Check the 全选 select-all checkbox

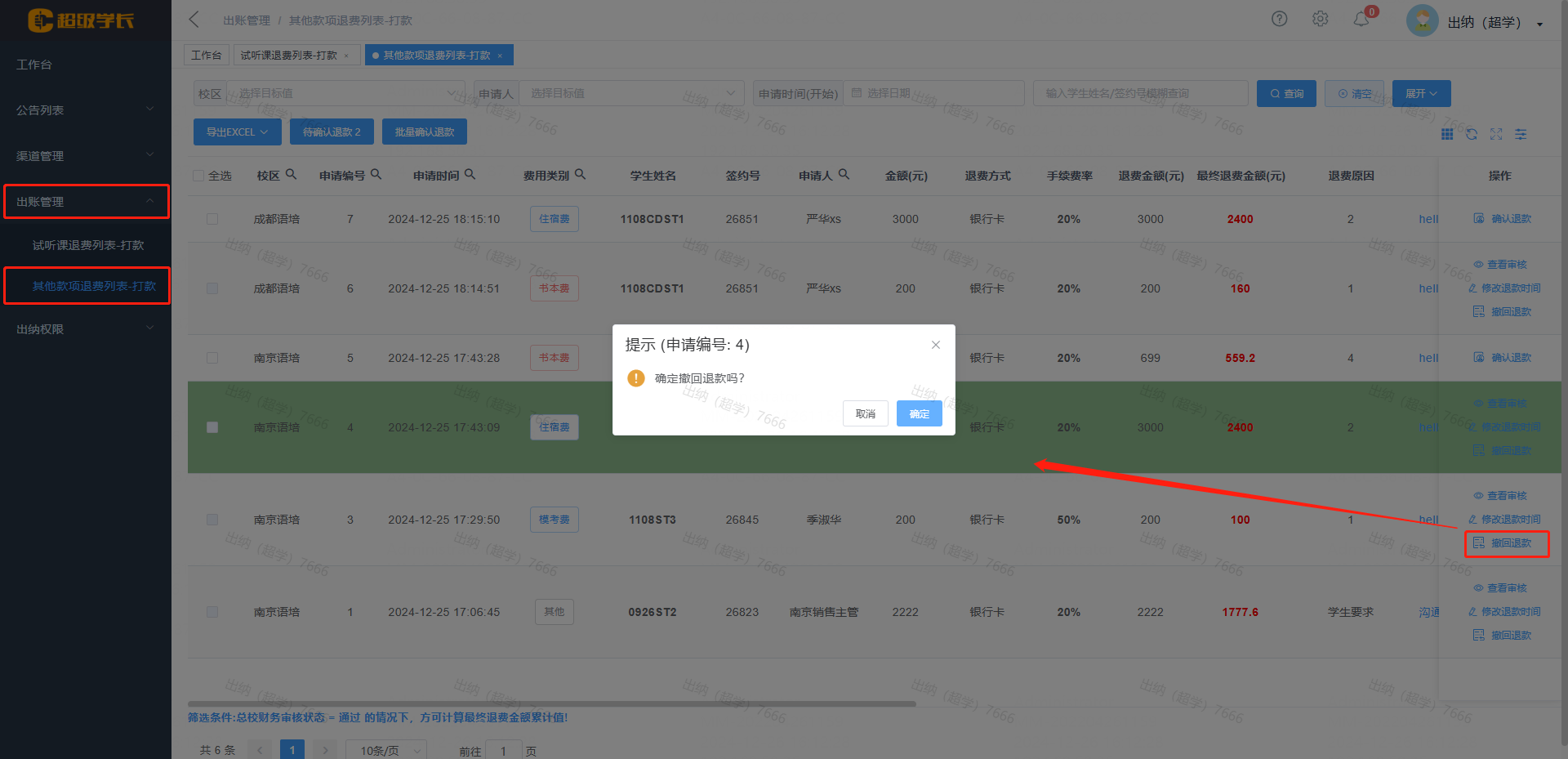(x=198, y=176)
